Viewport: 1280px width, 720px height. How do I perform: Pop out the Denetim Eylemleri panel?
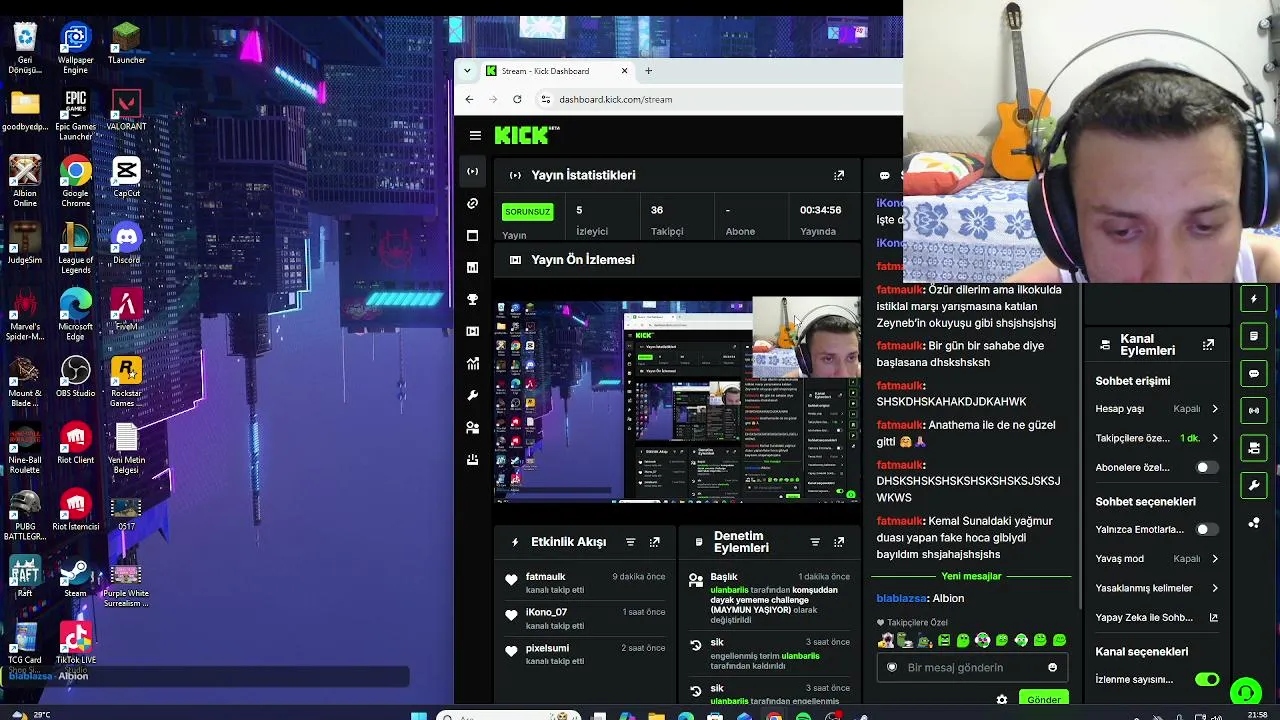pos(839,542)
